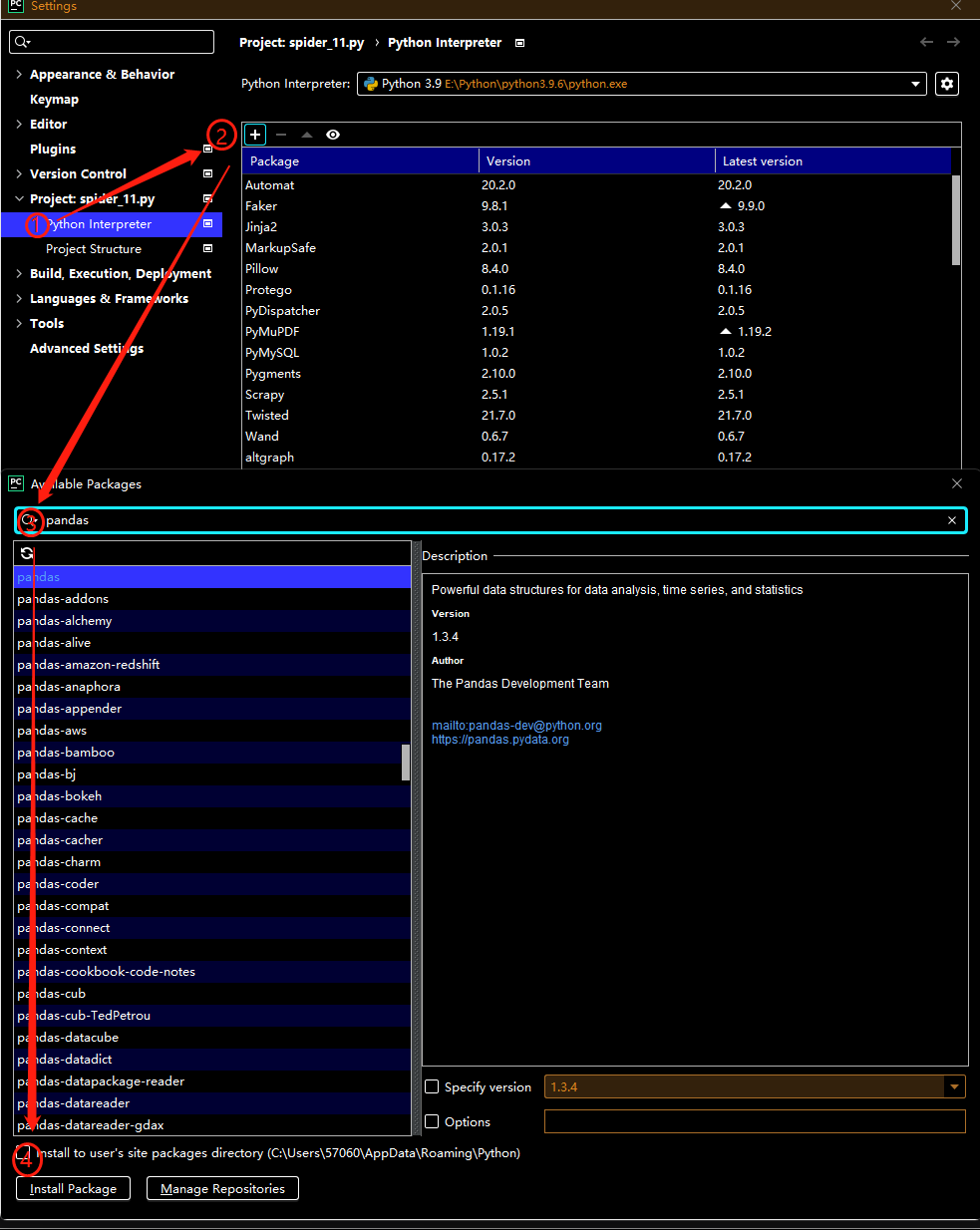Select the Scrapy installed package row
Viewport: 980px width, 1230px height.
coord(597,395)
